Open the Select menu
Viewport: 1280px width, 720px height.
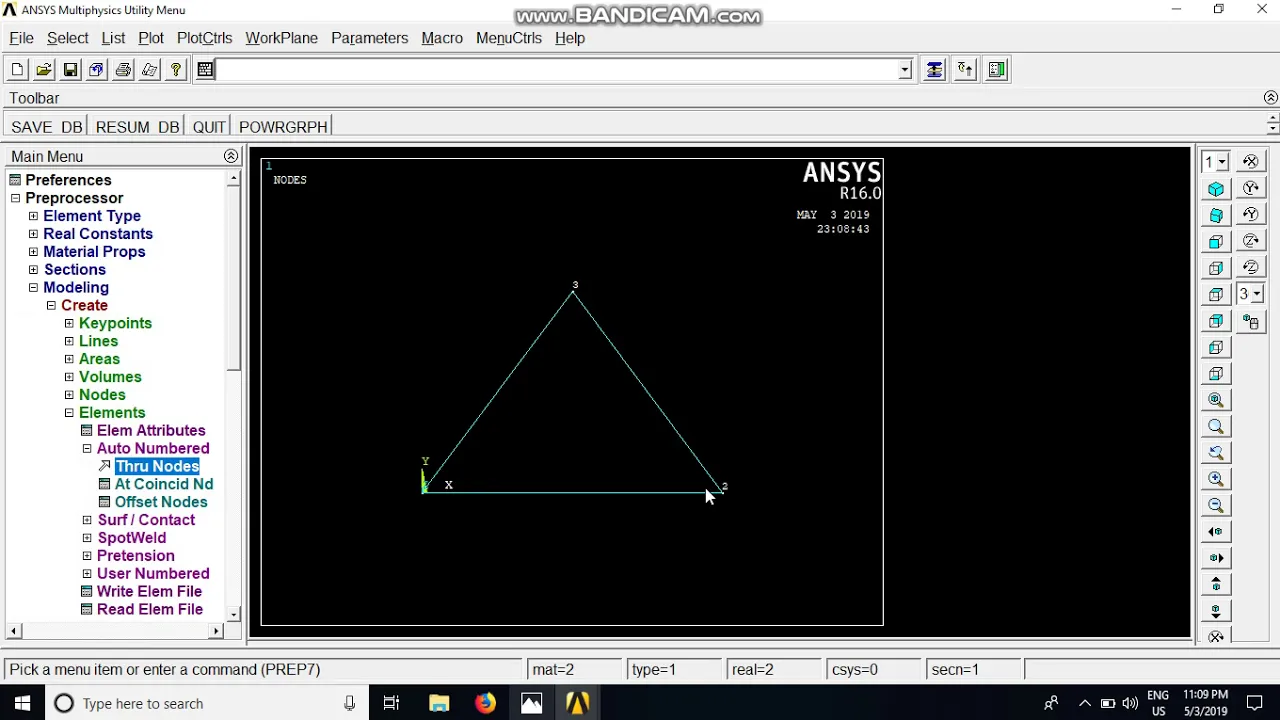(x=68, y=38)
